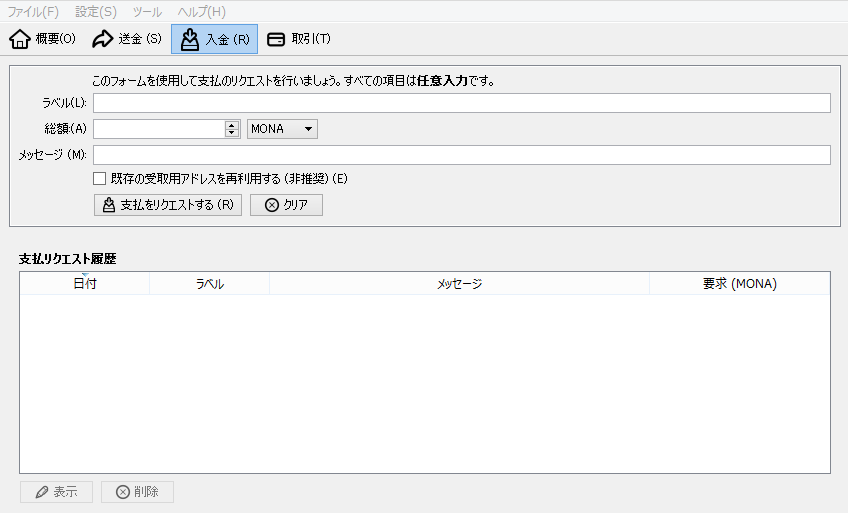Click the 削除 remove button
The width and height of the screenshot is (848, 513).
pyautogui.click(x=137, y=492)
